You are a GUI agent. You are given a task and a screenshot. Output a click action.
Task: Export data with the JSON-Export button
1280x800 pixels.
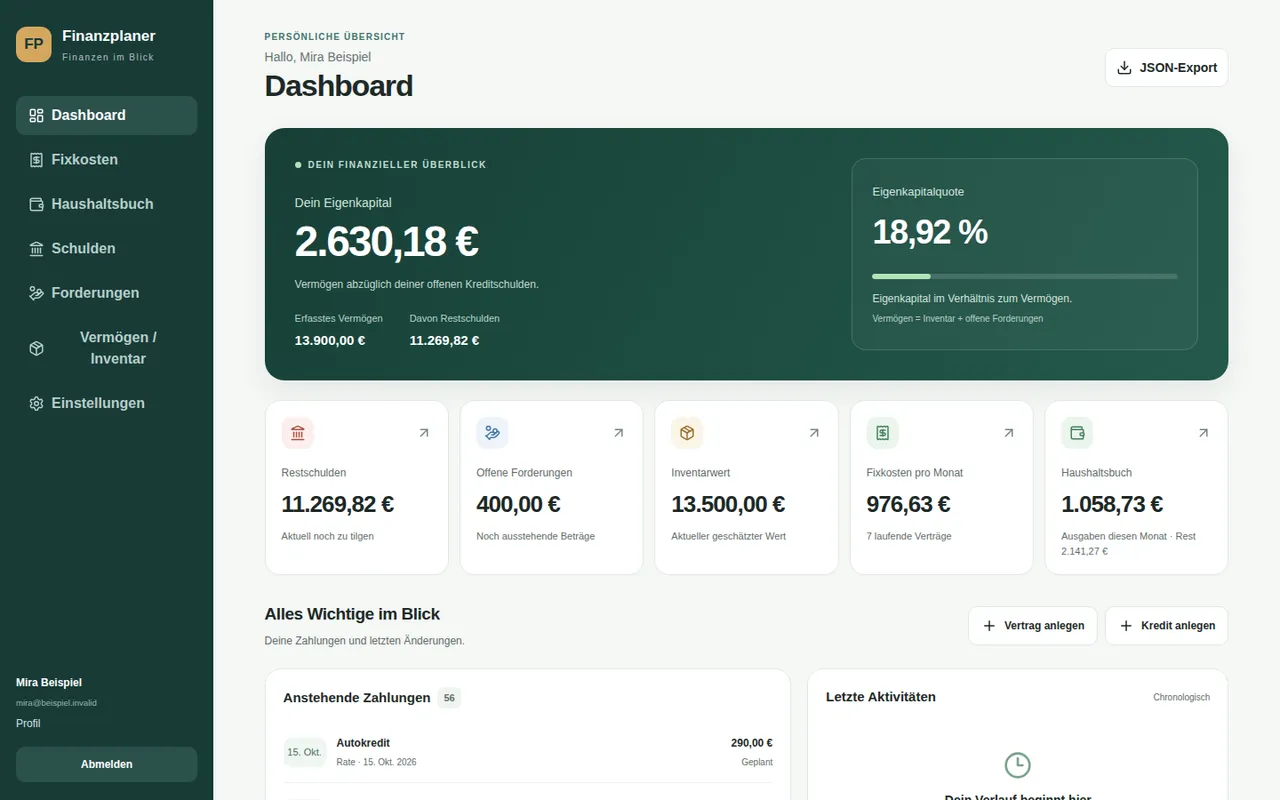(1166, 68)
